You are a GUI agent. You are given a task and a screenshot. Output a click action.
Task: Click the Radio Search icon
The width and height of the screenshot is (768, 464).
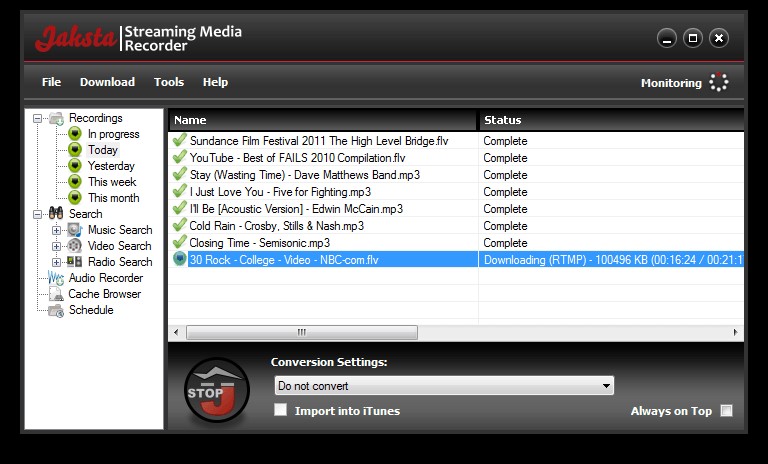[x=75, y=262]
